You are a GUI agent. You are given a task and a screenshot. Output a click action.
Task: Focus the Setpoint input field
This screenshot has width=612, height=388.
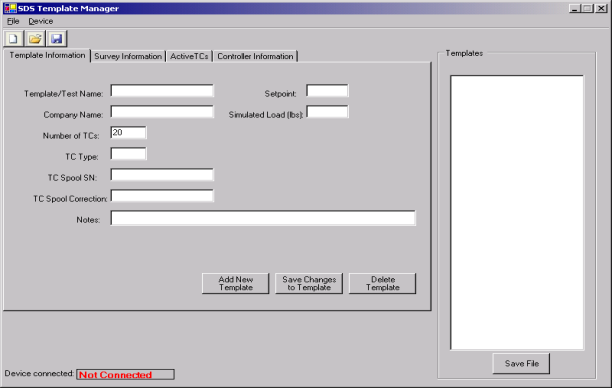(327, 91)
